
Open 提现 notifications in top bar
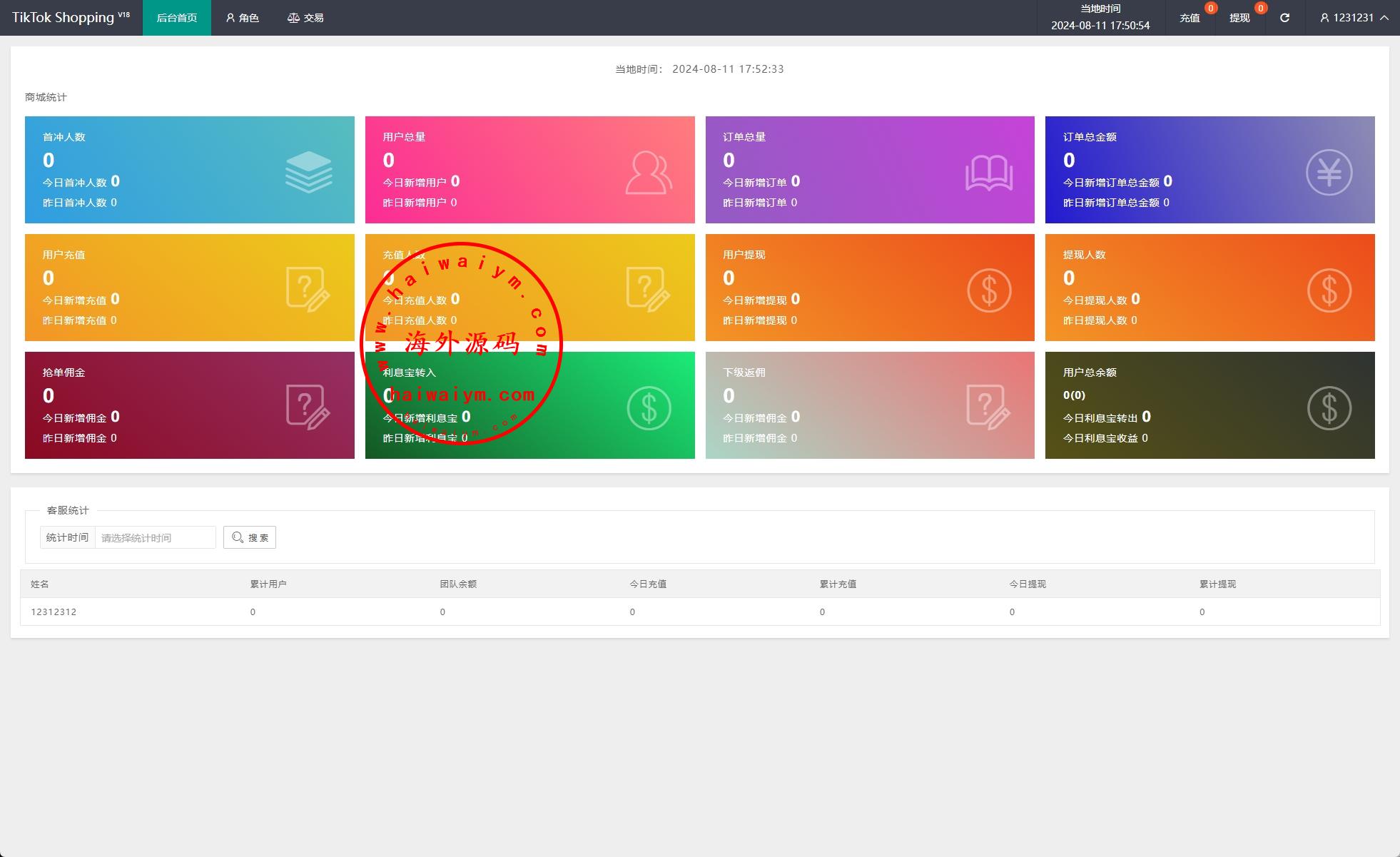pos(1239,18)
